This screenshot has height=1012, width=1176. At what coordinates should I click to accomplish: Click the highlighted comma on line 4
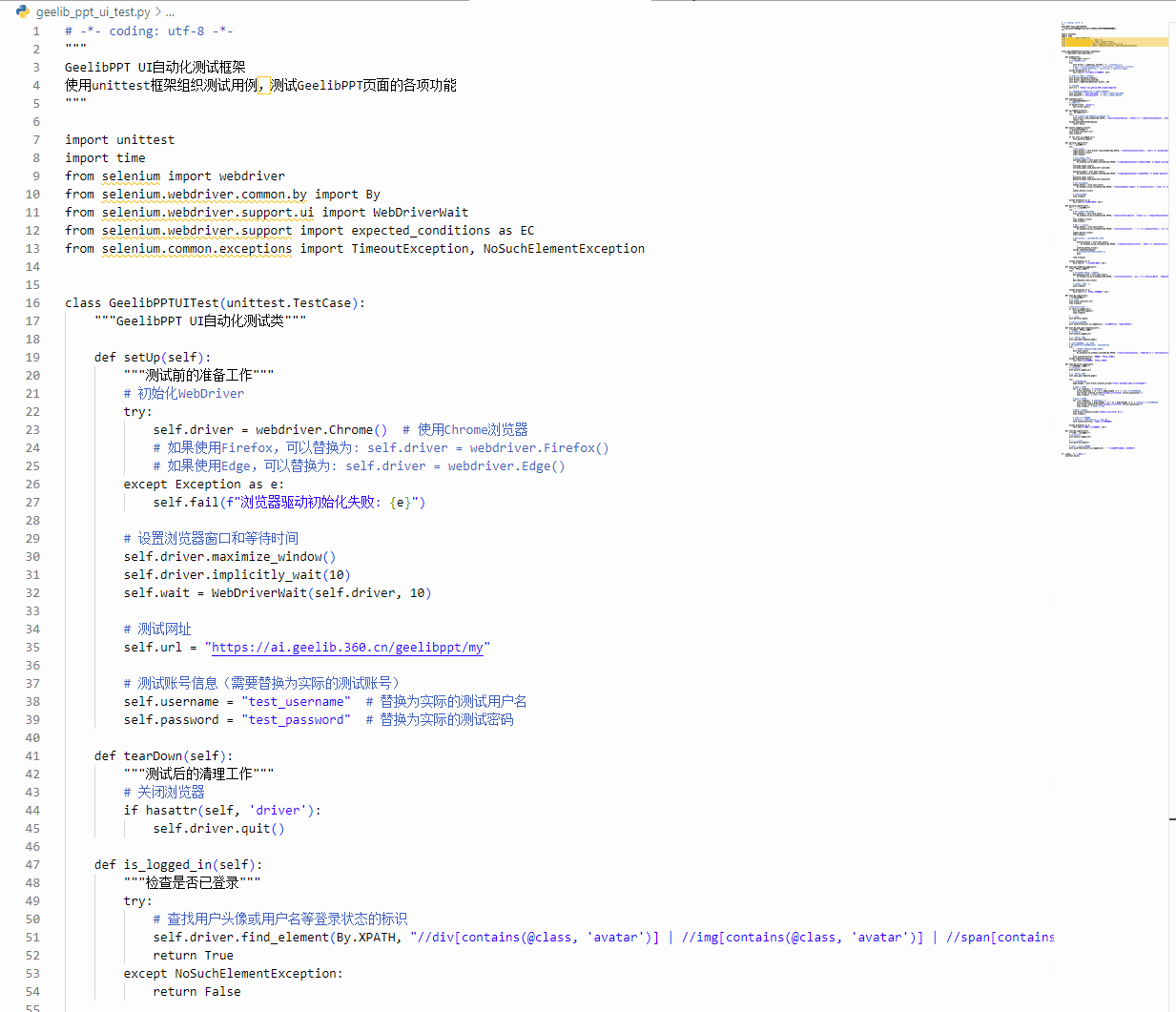(x=264, y=86)
